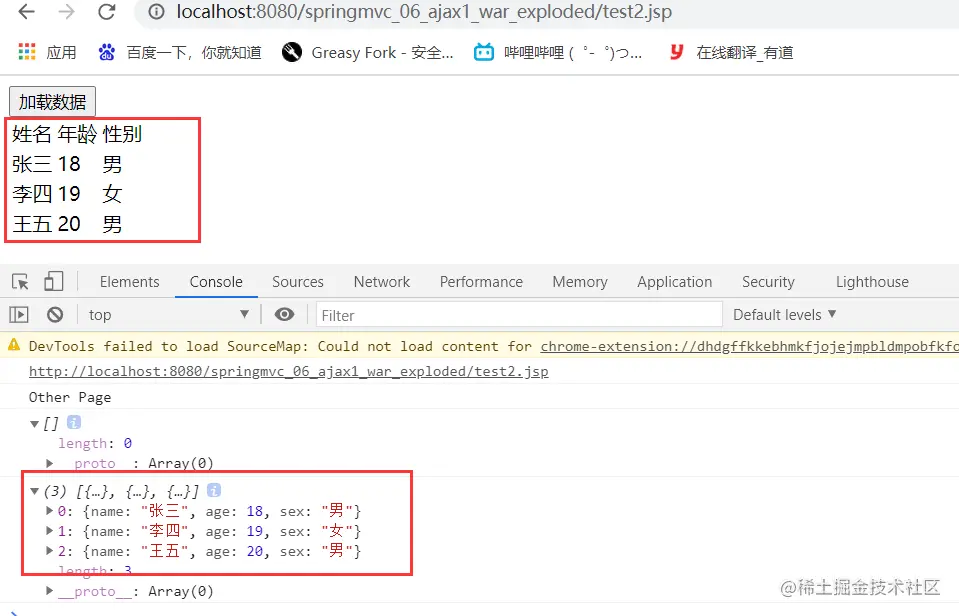Switch to the Memory tab
The height and width of the screenshot is (616, 959).
click(x=580, y=281)
